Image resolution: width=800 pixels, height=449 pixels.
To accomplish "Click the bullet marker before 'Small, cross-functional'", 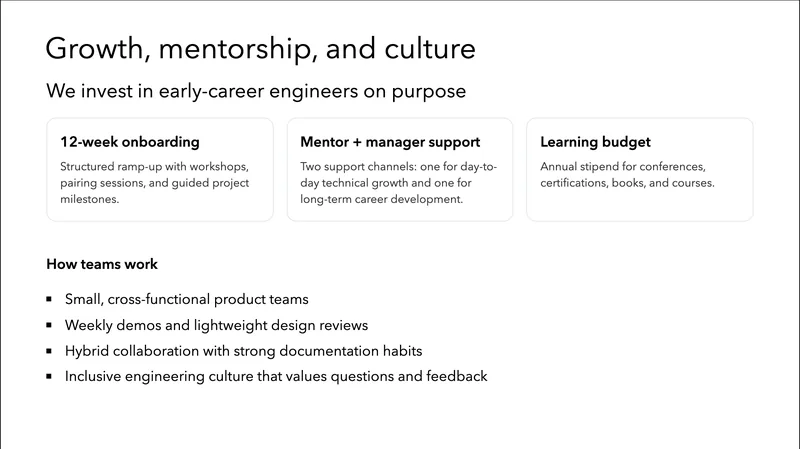I will coord(50,299).
